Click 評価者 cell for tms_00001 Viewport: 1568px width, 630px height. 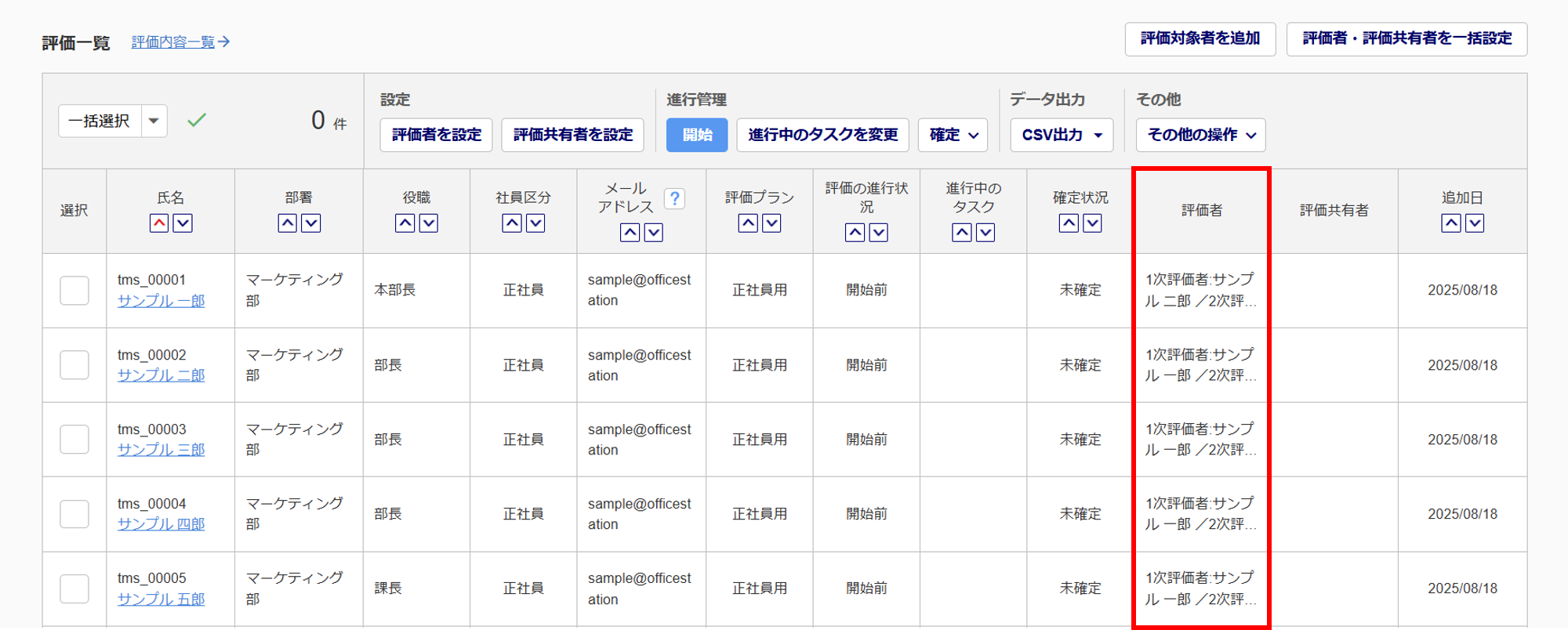coord(1200,290)
